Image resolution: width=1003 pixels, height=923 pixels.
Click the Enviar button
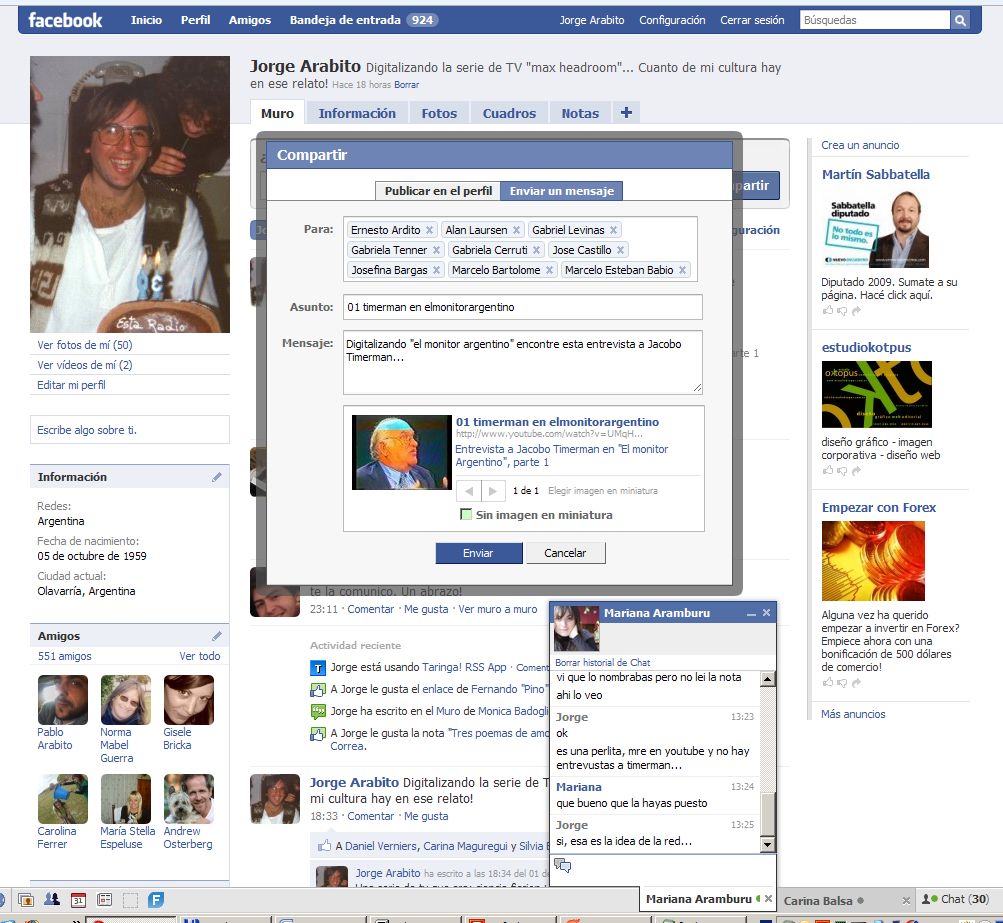pos(478,553)
